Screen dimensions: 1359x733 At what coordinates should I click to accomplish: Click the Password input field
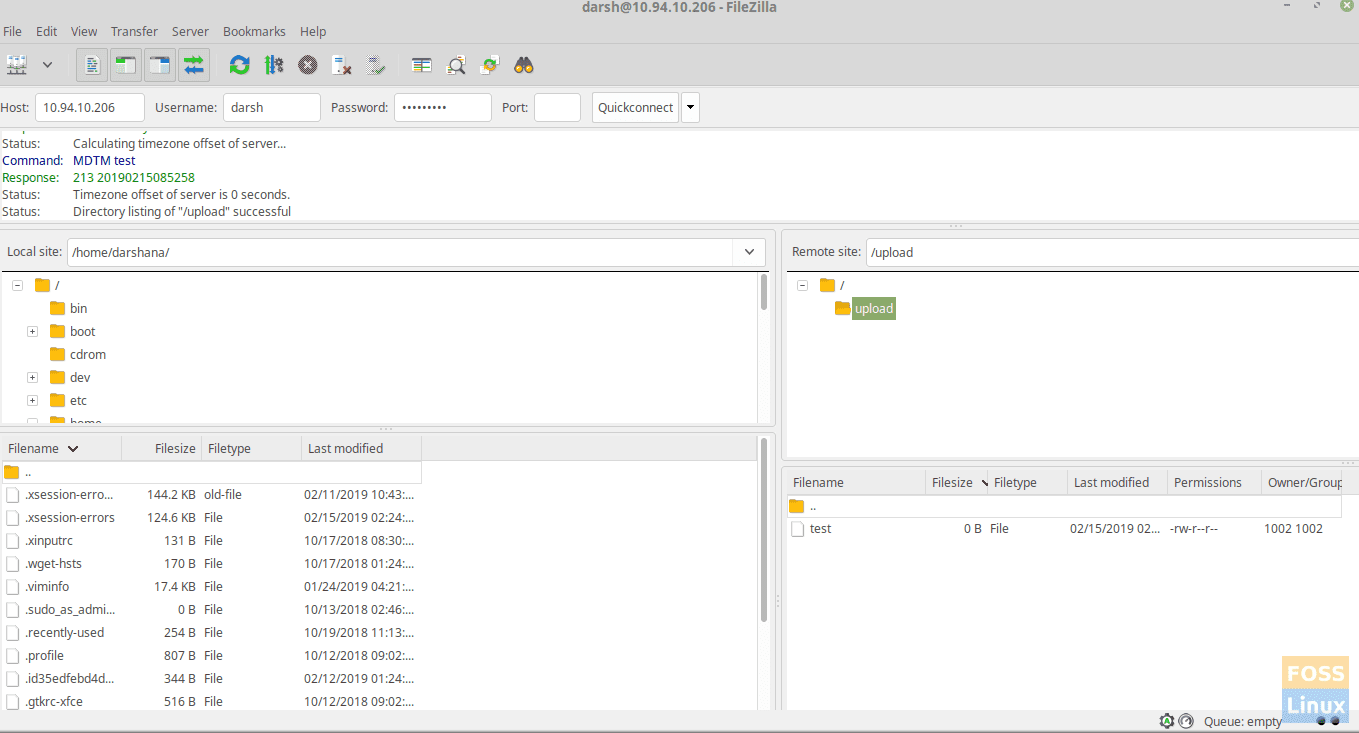click(443, 107)
